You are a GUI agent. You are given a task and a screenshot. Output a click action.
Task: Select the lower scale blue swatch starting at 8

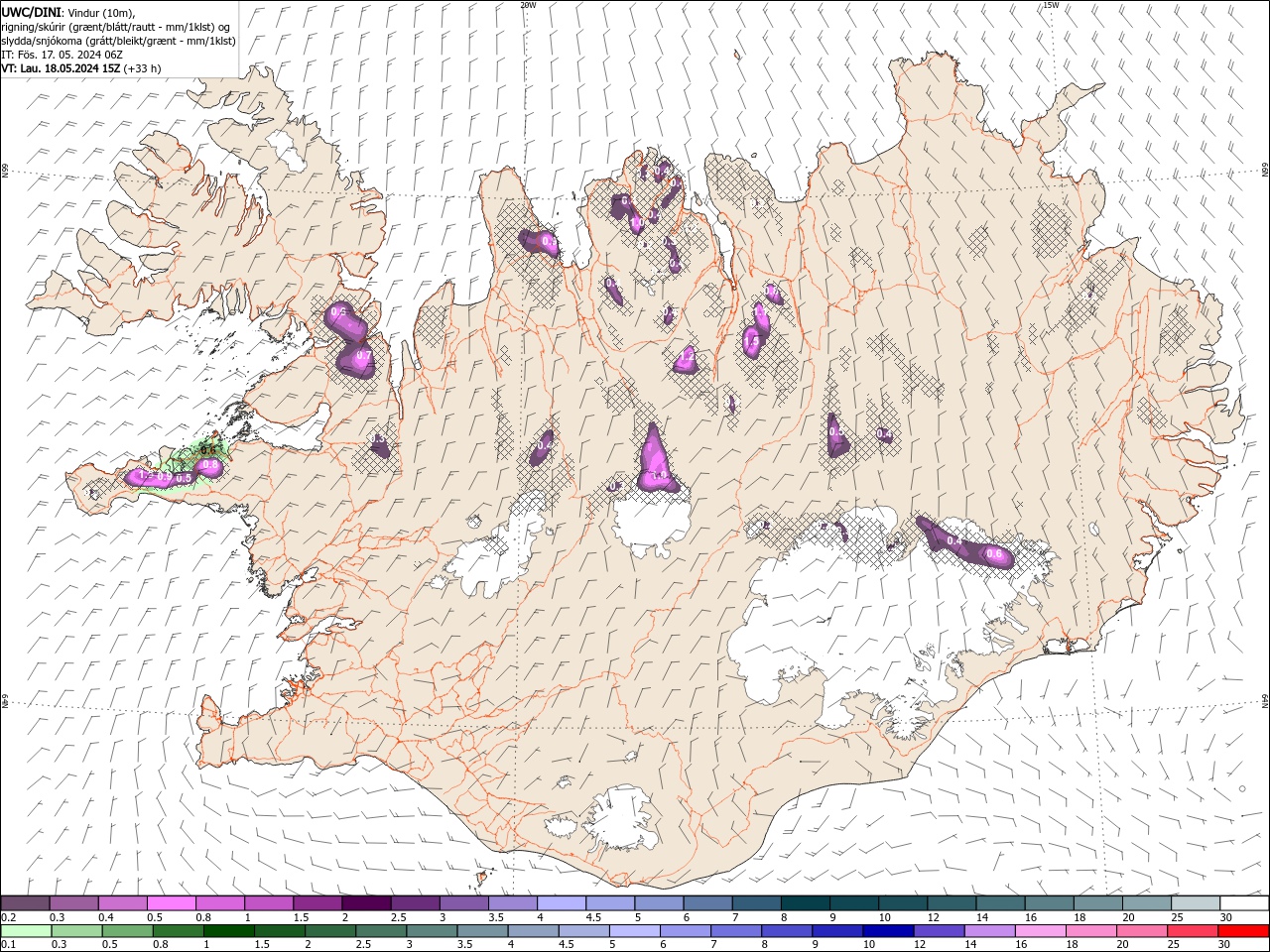786,931
